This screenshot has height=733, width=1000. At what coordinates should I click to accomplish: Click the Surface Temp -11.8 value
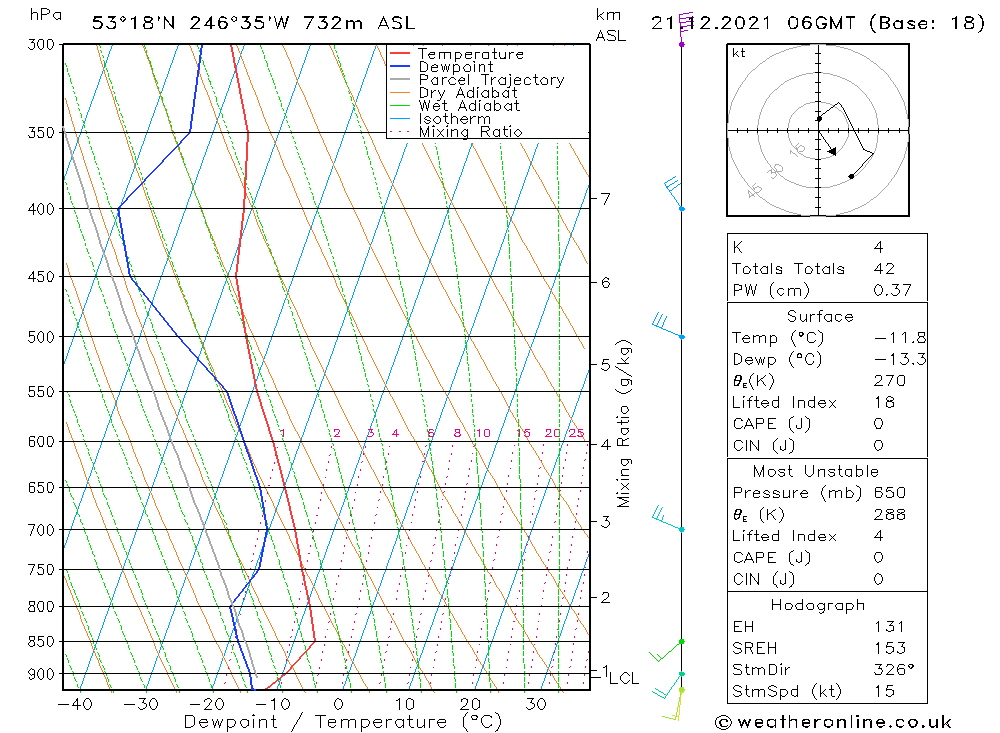[900, 337]
